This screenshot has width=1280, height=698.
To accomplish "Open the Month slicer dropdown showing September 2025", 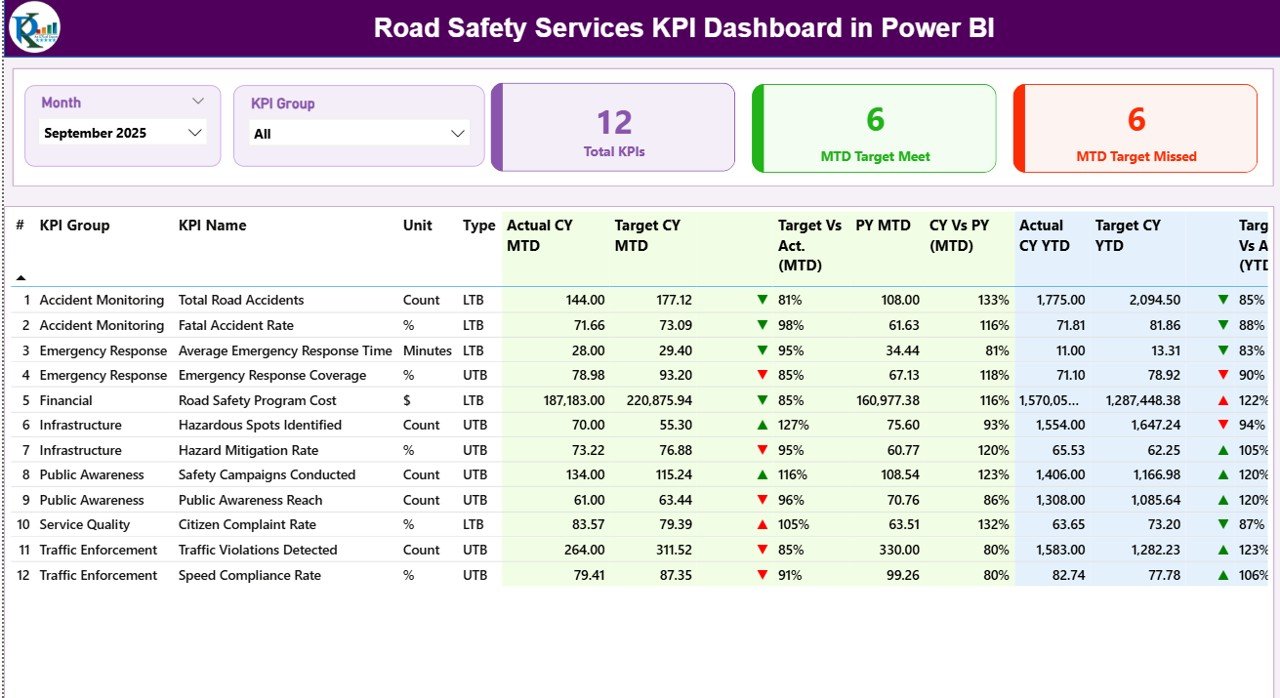I will tap(195, 132).
